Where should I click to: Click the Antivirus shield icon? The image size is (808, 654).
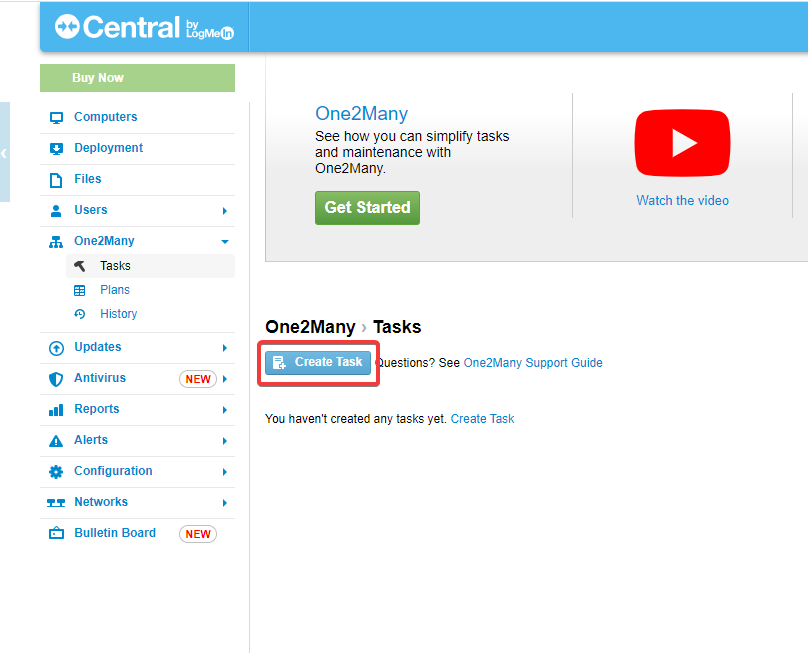(x=56, y=379)
